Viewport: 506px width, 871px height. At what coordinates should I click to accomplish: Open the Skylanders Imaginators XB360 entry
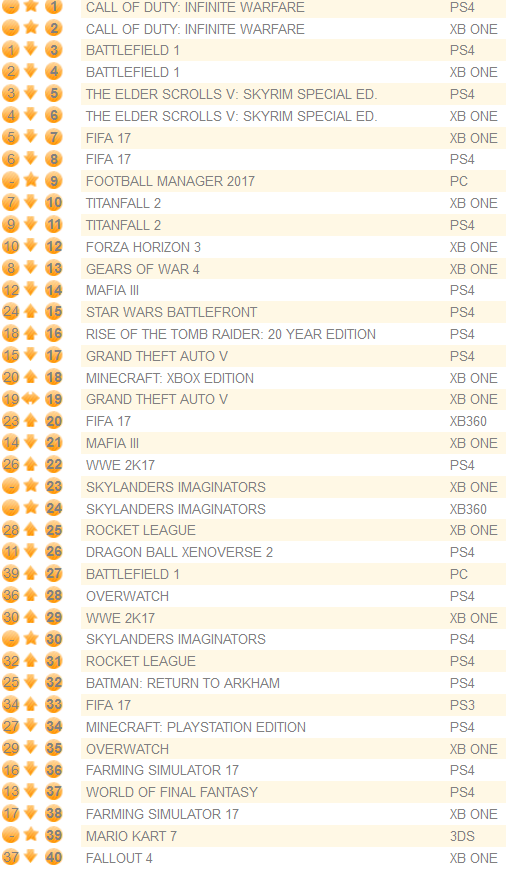[x=293, y=508]
